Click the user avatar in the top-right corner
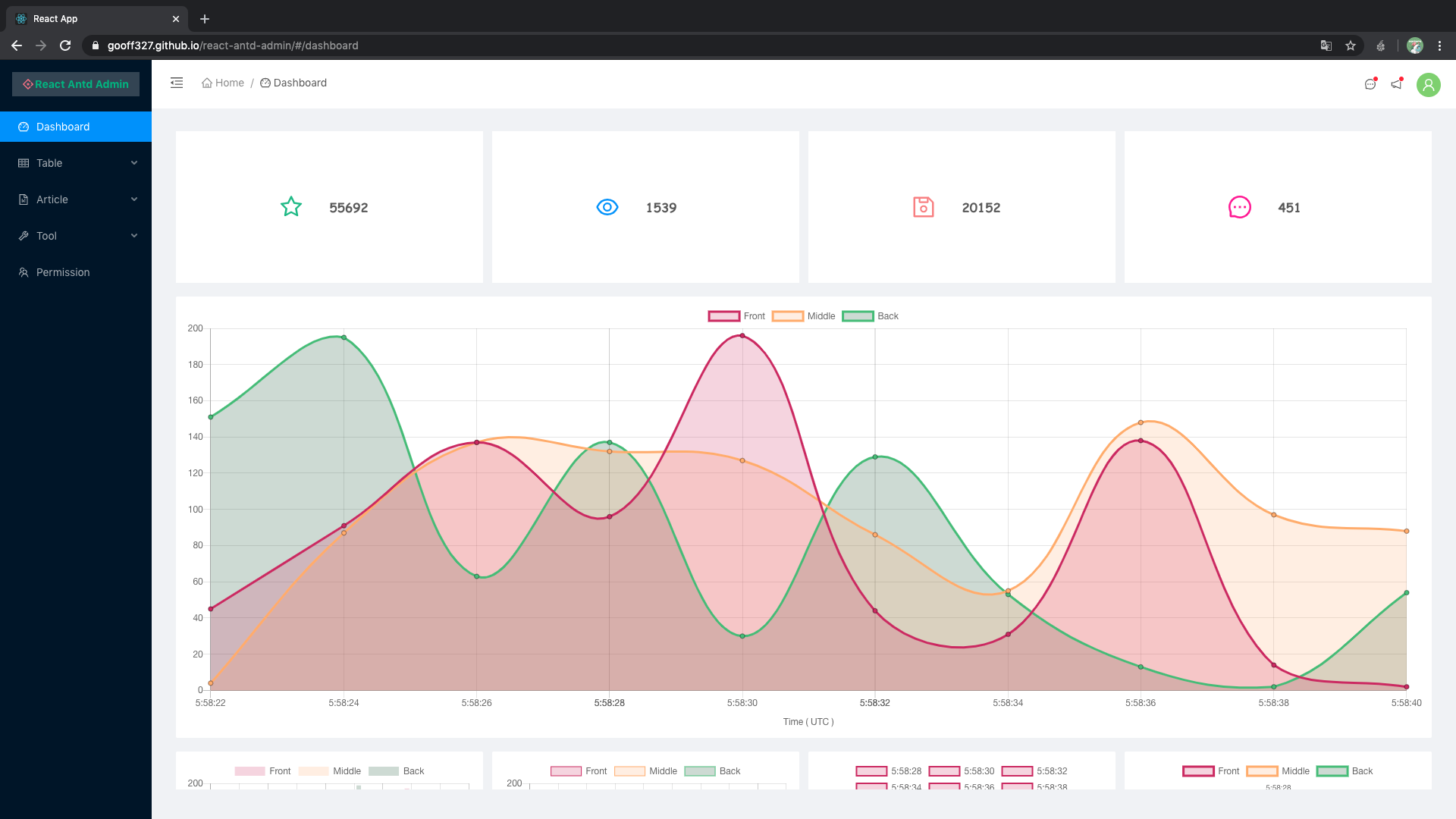The image size is (1456, 819). (x=1429, y=84)
